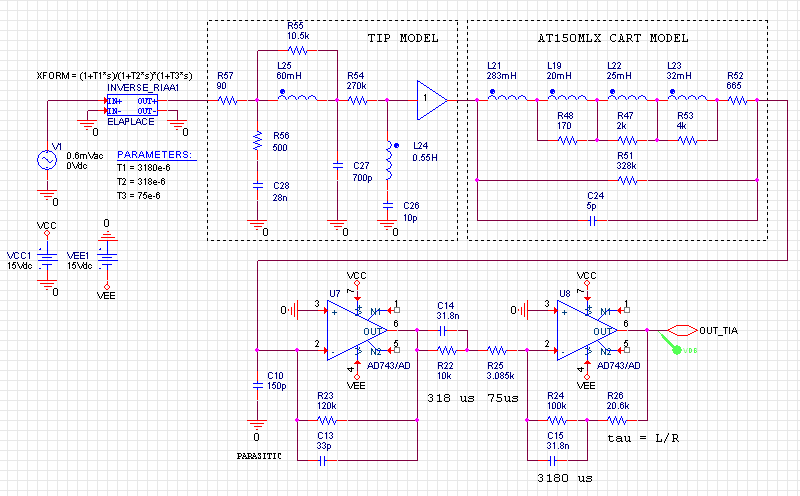This screenshot has width=800, height=496.
Task: Click the OUT_TIA output port symbol
Action: pyautogui.click(x=682, y=331)
